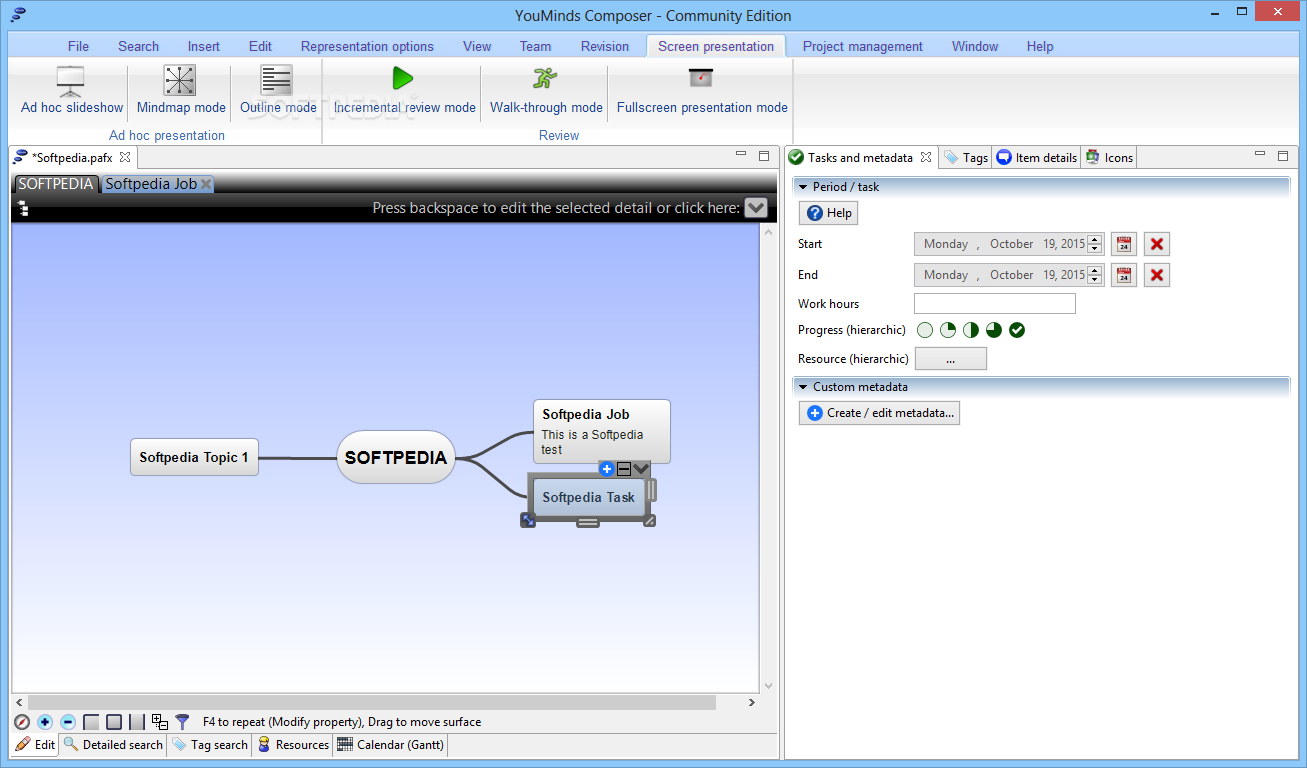The height and width of the screenshot is (768, 1307).
Task: Select the first square view button in bottom toolbar
Action: tap(91, 721)
